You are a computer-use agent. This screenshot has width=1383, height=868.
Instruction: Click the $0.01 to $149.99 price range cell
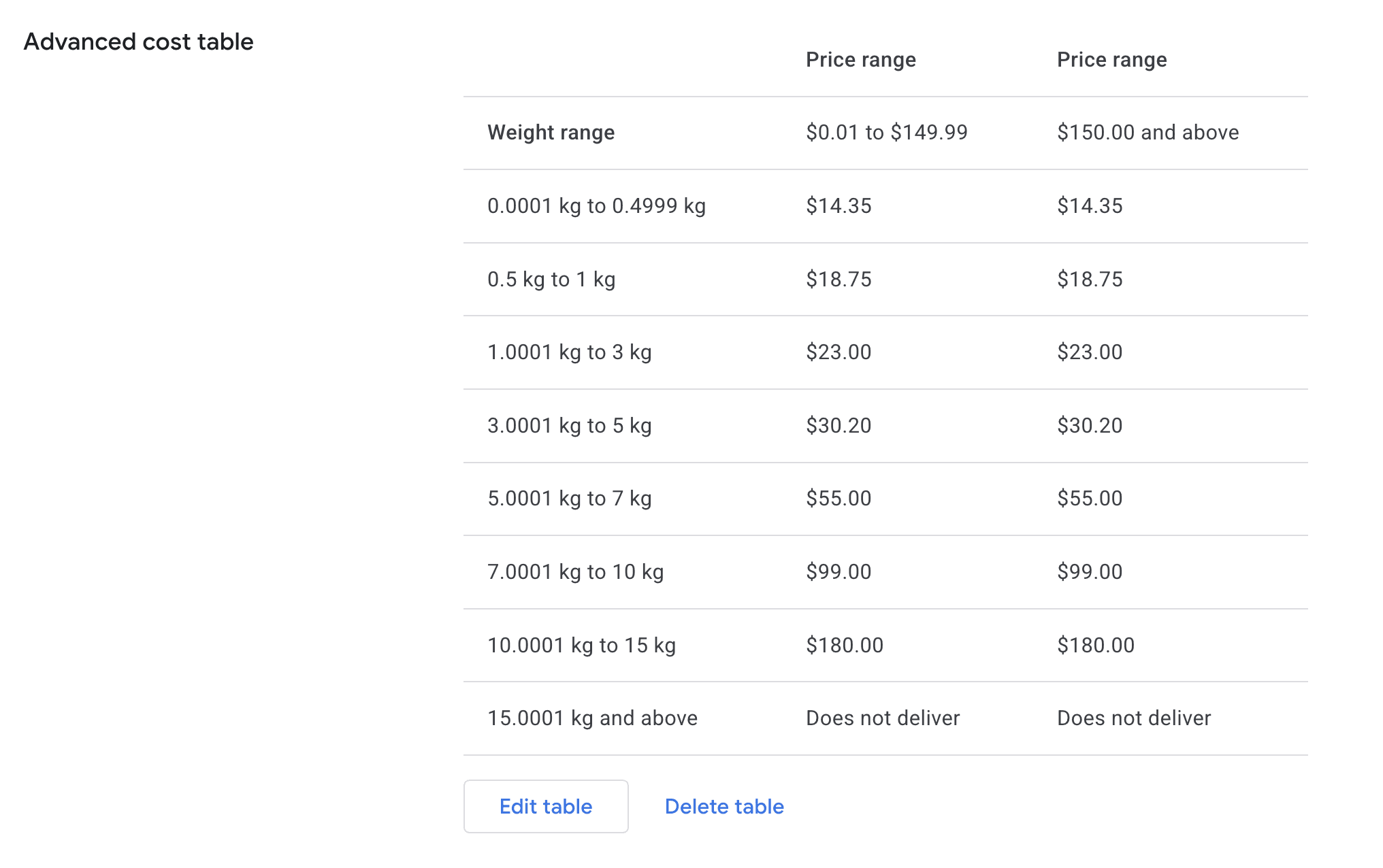point(886,132)
